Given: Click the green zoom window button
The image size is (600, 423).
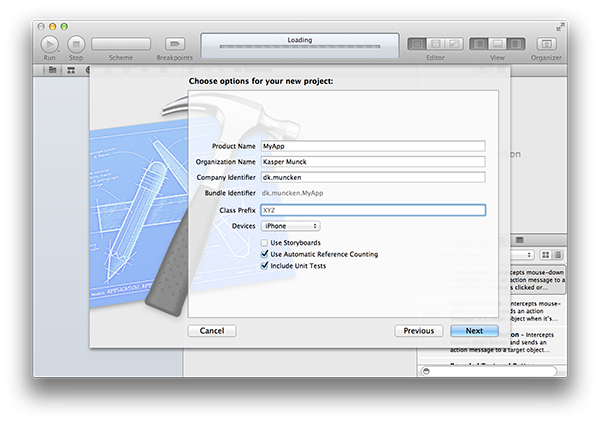Looking at the screenshot, I should coord(64,26).
